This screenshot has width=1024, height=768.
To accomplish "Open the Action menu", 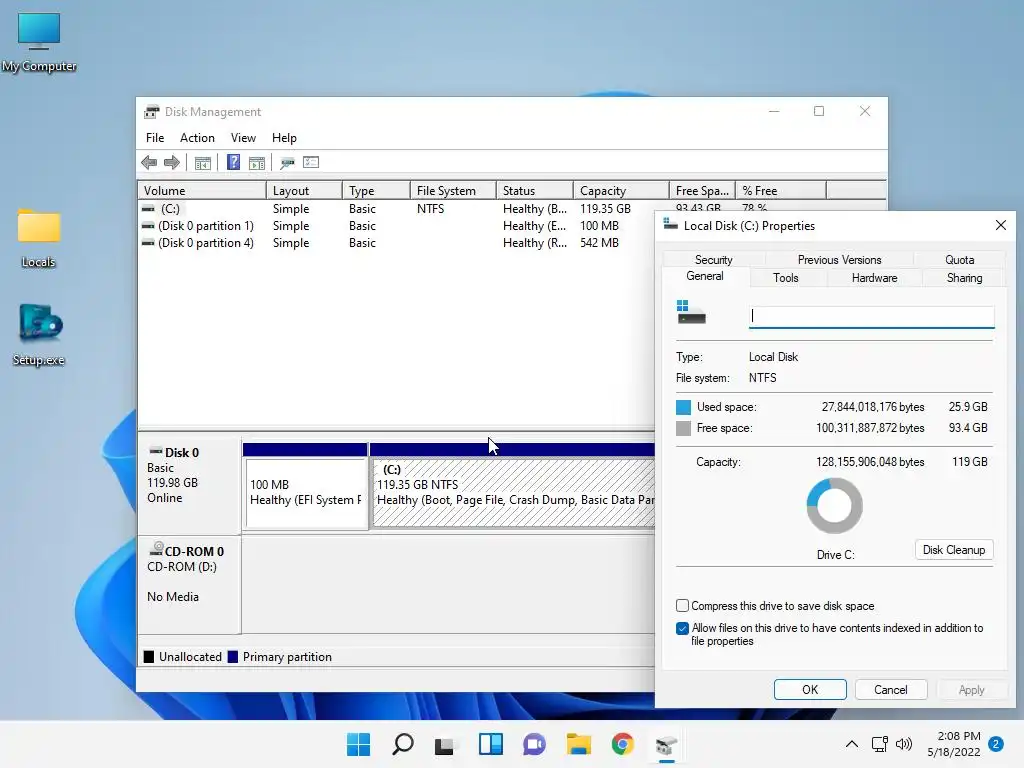I will (x=197, y=138).
